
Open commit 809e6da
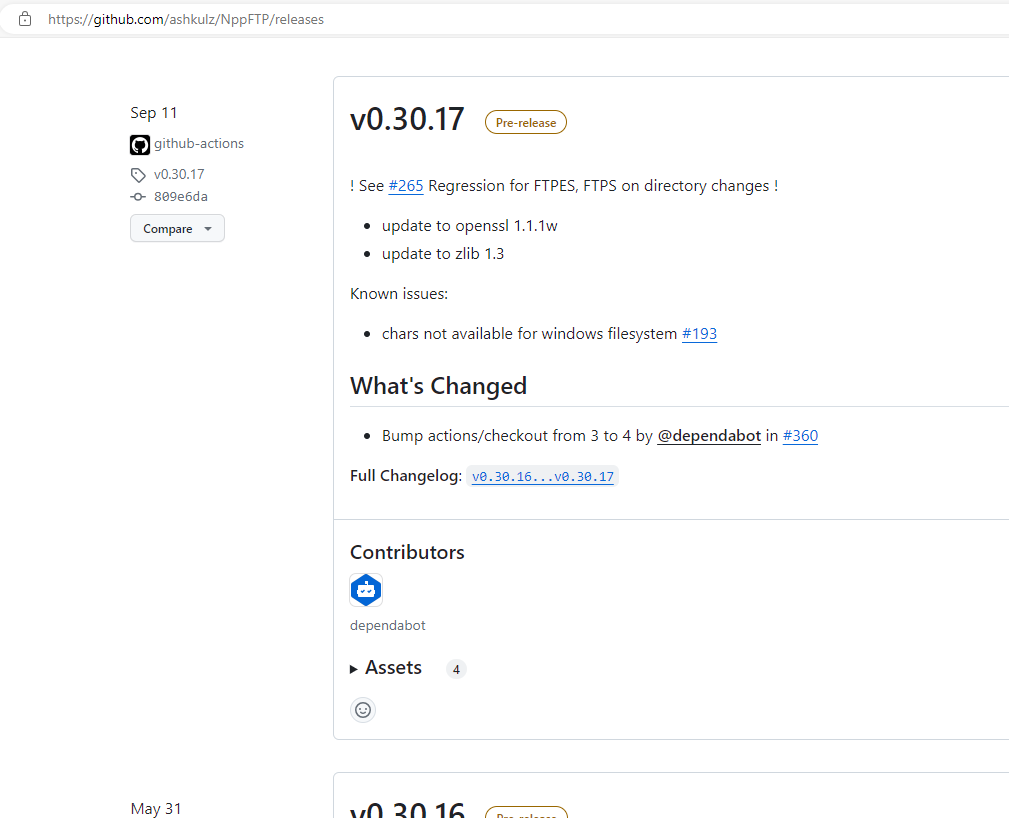[x=181, y=197]
